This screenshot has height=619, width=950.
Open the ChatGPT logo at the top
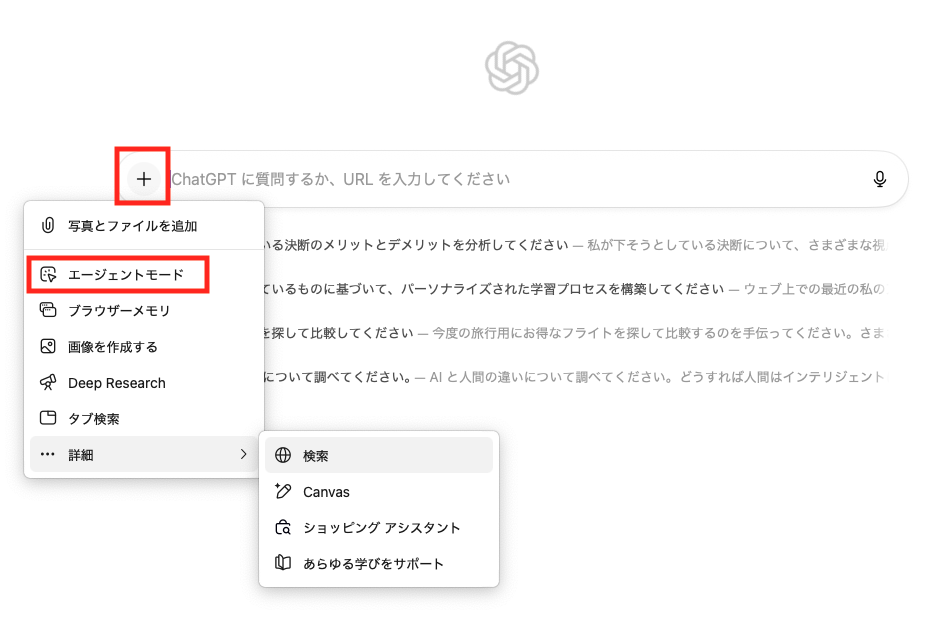(x=512, y=68)
